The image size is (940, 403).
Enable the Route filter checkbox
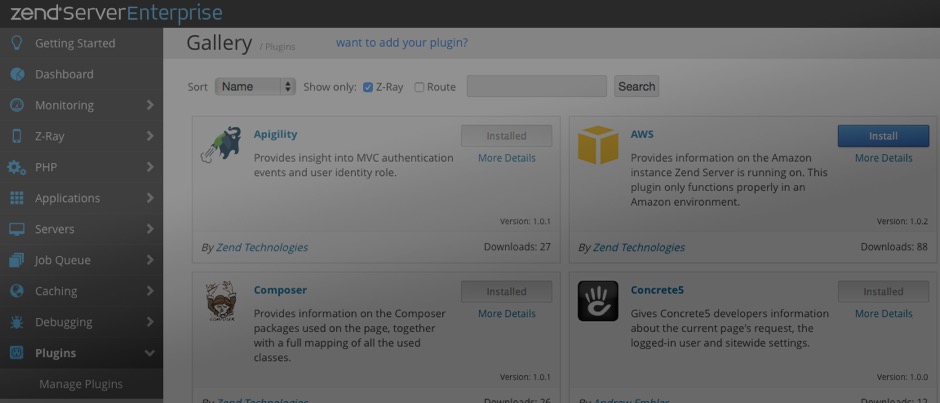419,87
